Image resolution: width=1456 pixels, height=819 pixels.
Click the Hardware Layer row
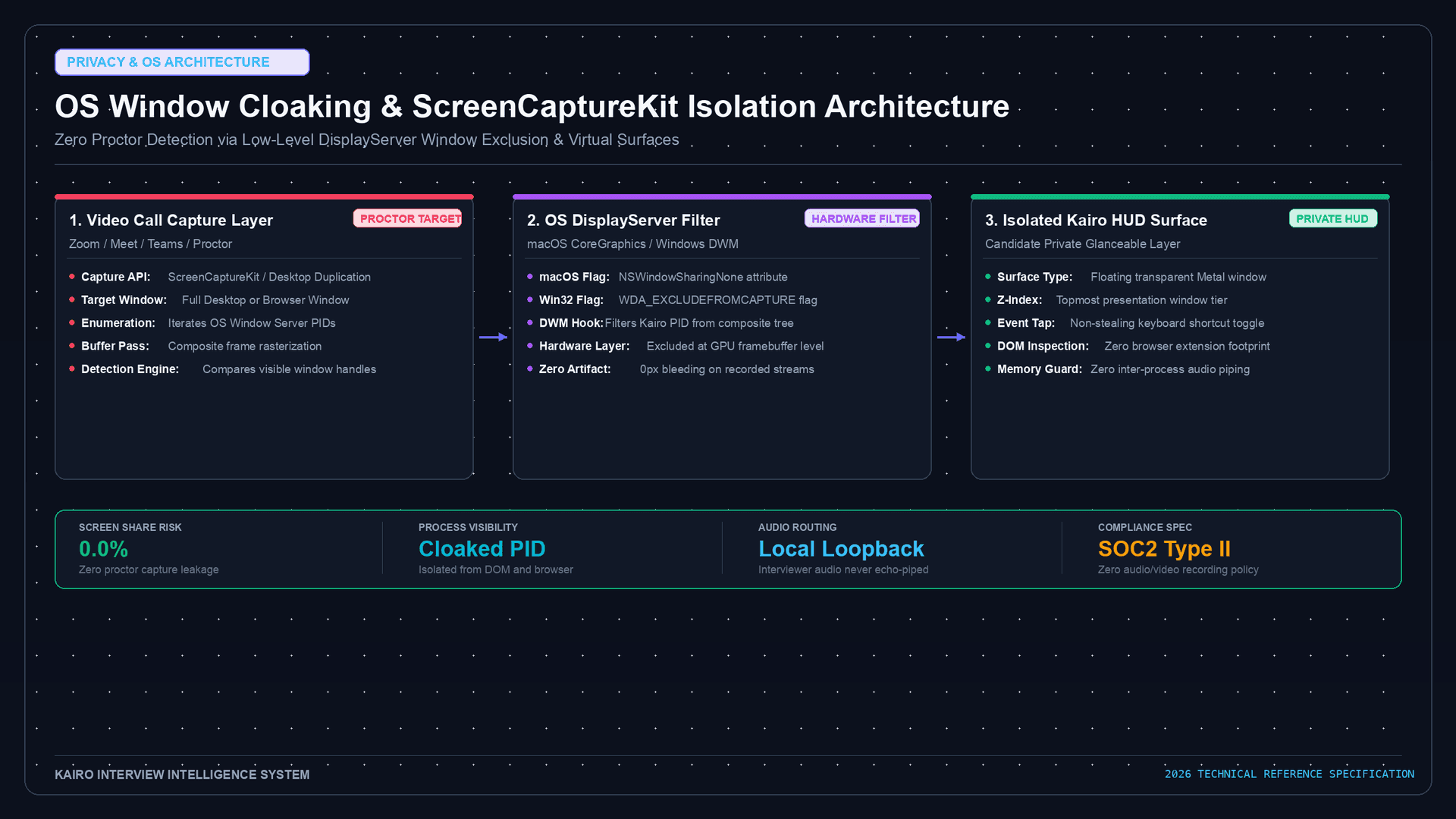[676, 347]
